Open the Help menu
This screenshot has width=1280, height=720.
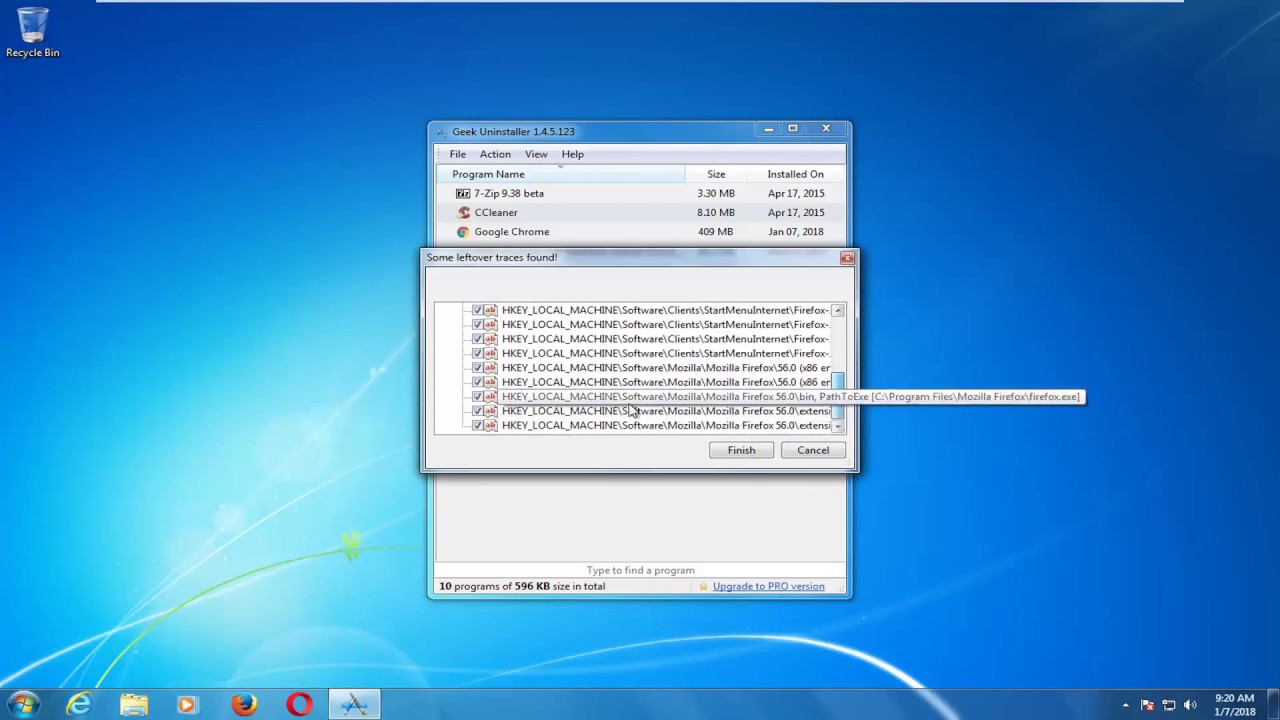point(572,154)
